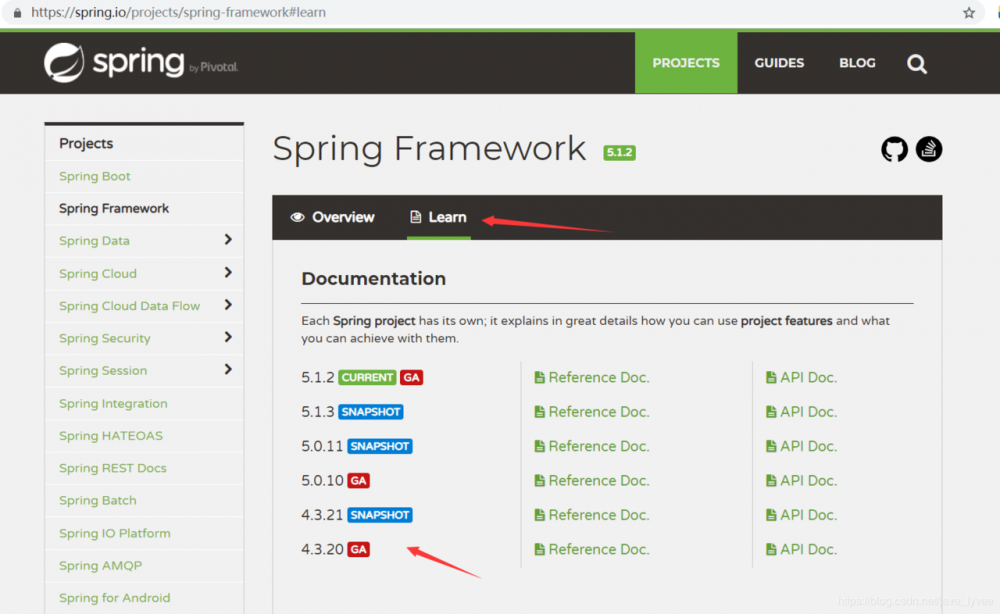Image resolution: width=1000 pixels, height=614 pixels.
Task: Click the 5.1.2 version badge by title
Action: click(619, 152)
